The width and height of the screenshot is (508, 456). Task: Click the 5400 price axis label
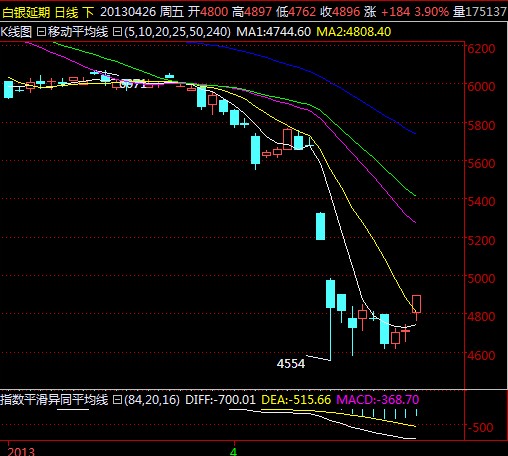[x=481, y=202]
